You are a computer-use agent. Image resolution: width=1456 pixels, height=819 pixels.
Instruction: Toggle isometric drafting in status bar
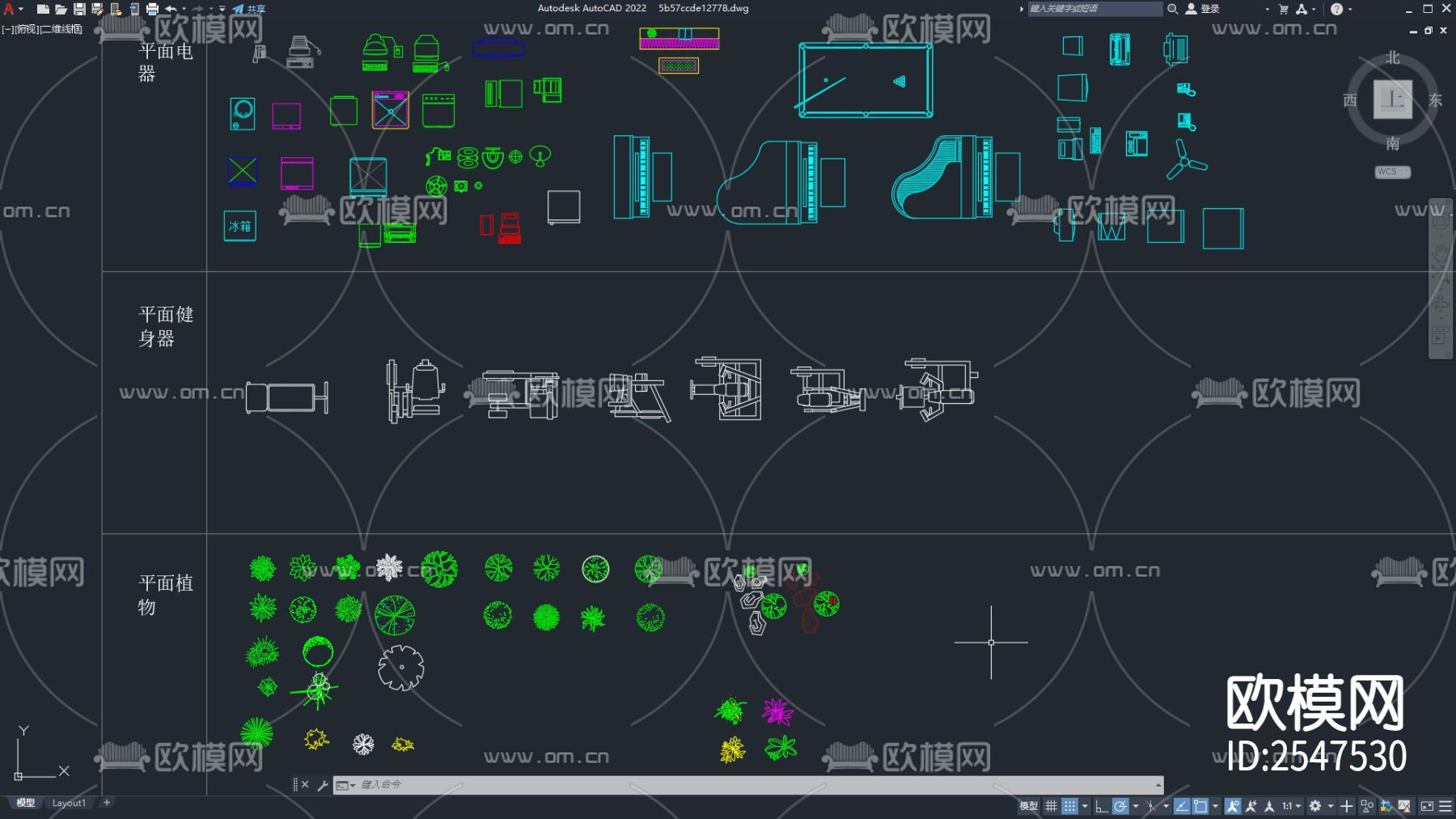(1151, 806)
